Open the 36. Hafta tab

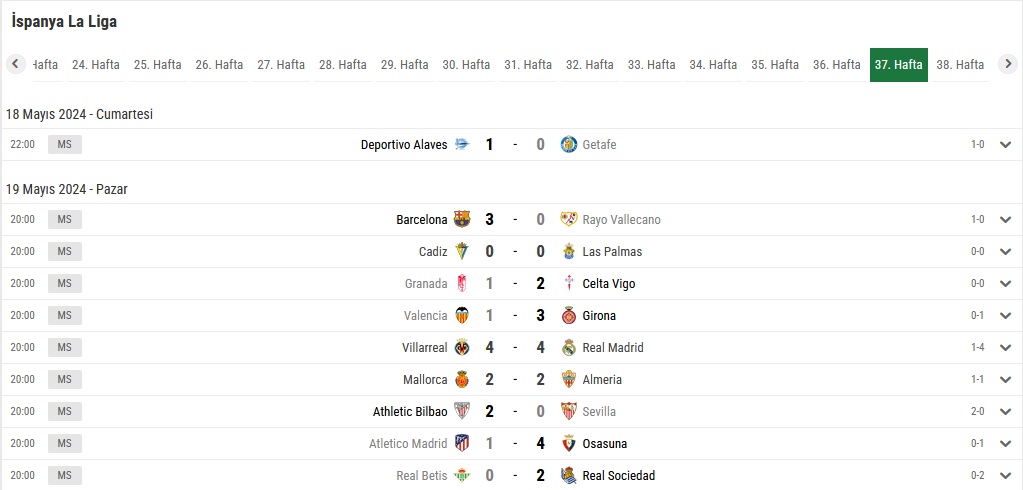pyautogui.click(x=836, y=65)
